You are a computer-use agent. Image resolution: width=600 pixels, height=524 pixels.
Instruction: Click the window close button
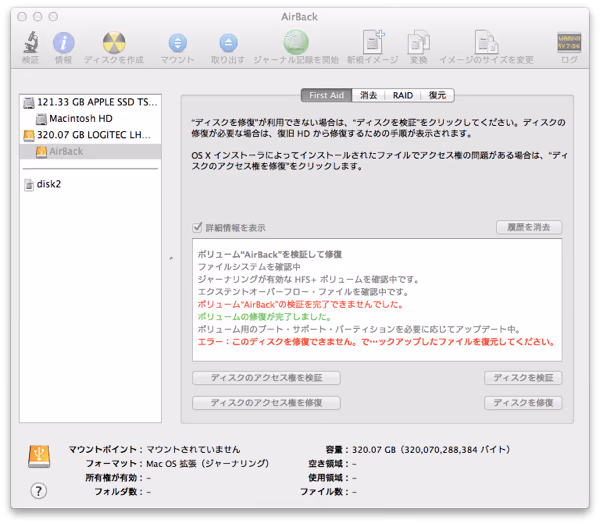coord(22,16)
